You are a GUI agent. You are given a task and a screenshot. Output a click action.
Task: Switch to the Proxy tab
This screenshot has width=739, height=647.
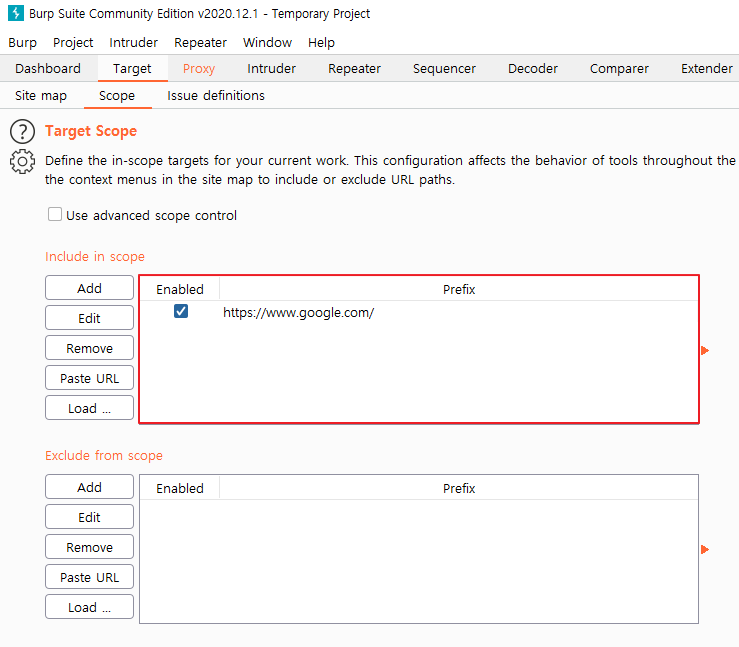[x=199, y=68]
